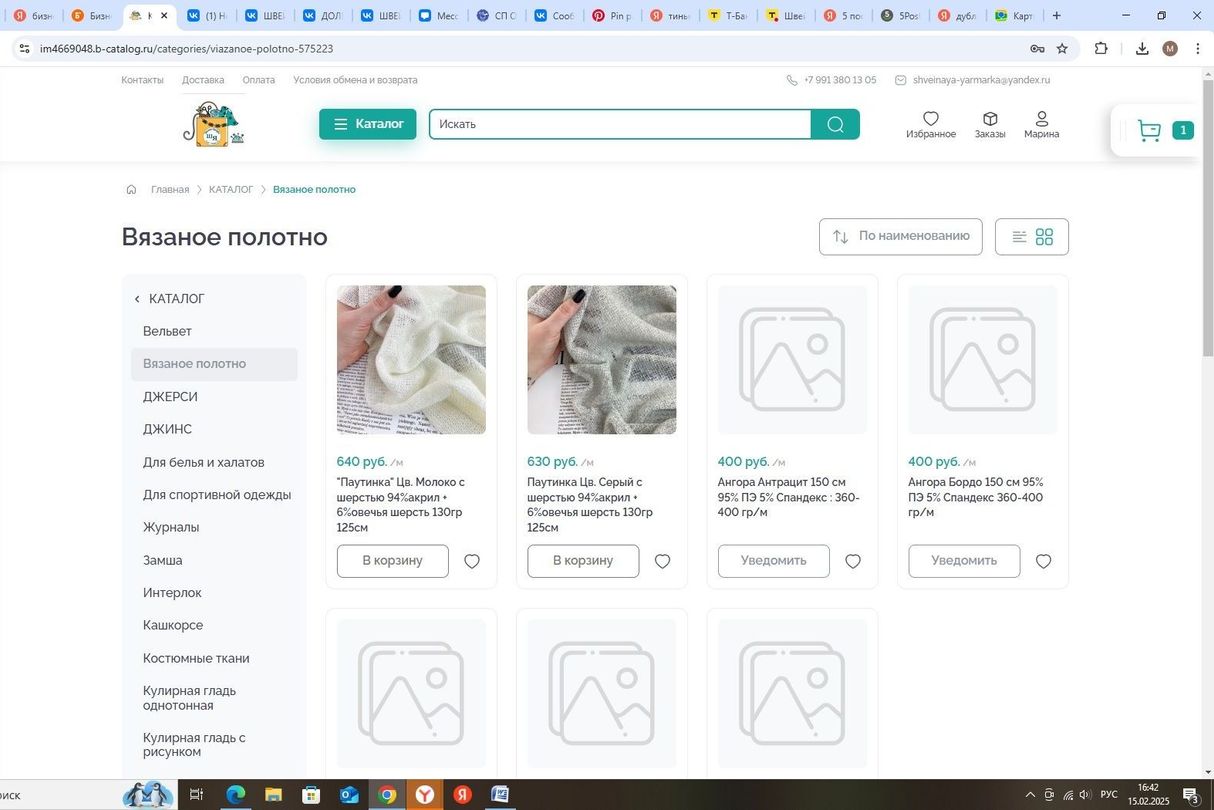Click the КАТАЛОГ breadcrumb link
Viewport: 1214px width, 810px height.
click(231, 189)
